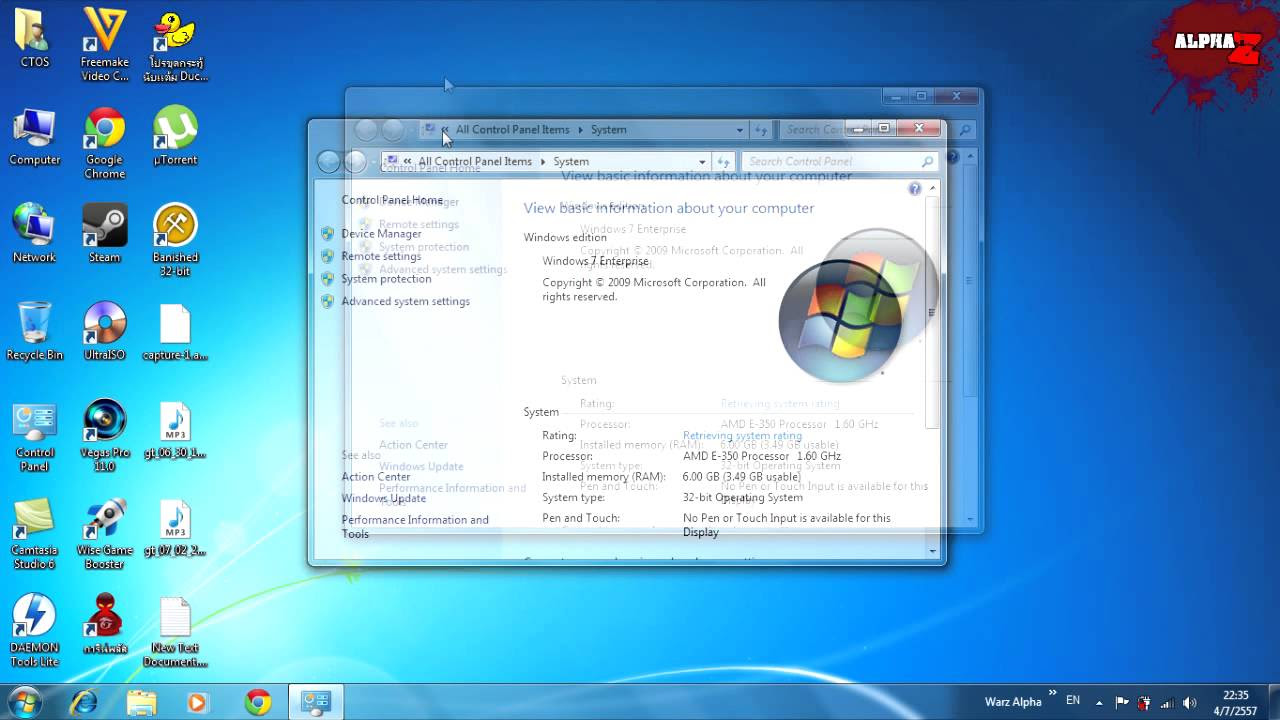This screenshot has height=720, width=1280.
Task: Launch Vegas Pro 11.0 shortcut
Action: pyautogui.click(x=104, y=437)
